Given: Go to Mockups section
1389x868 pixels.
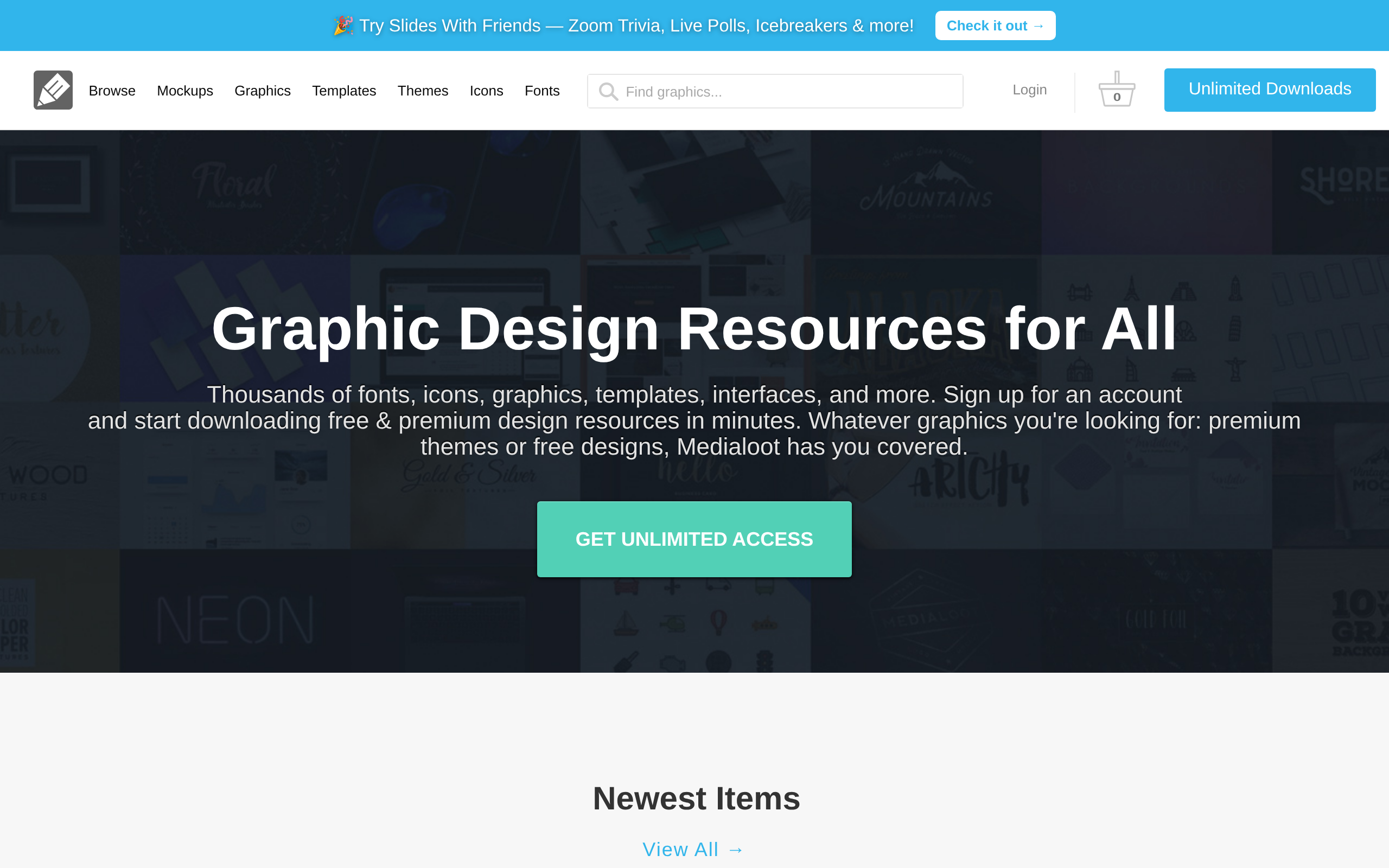Looking at the screenshot, I should pyautogui.click(x=185, y=91).
